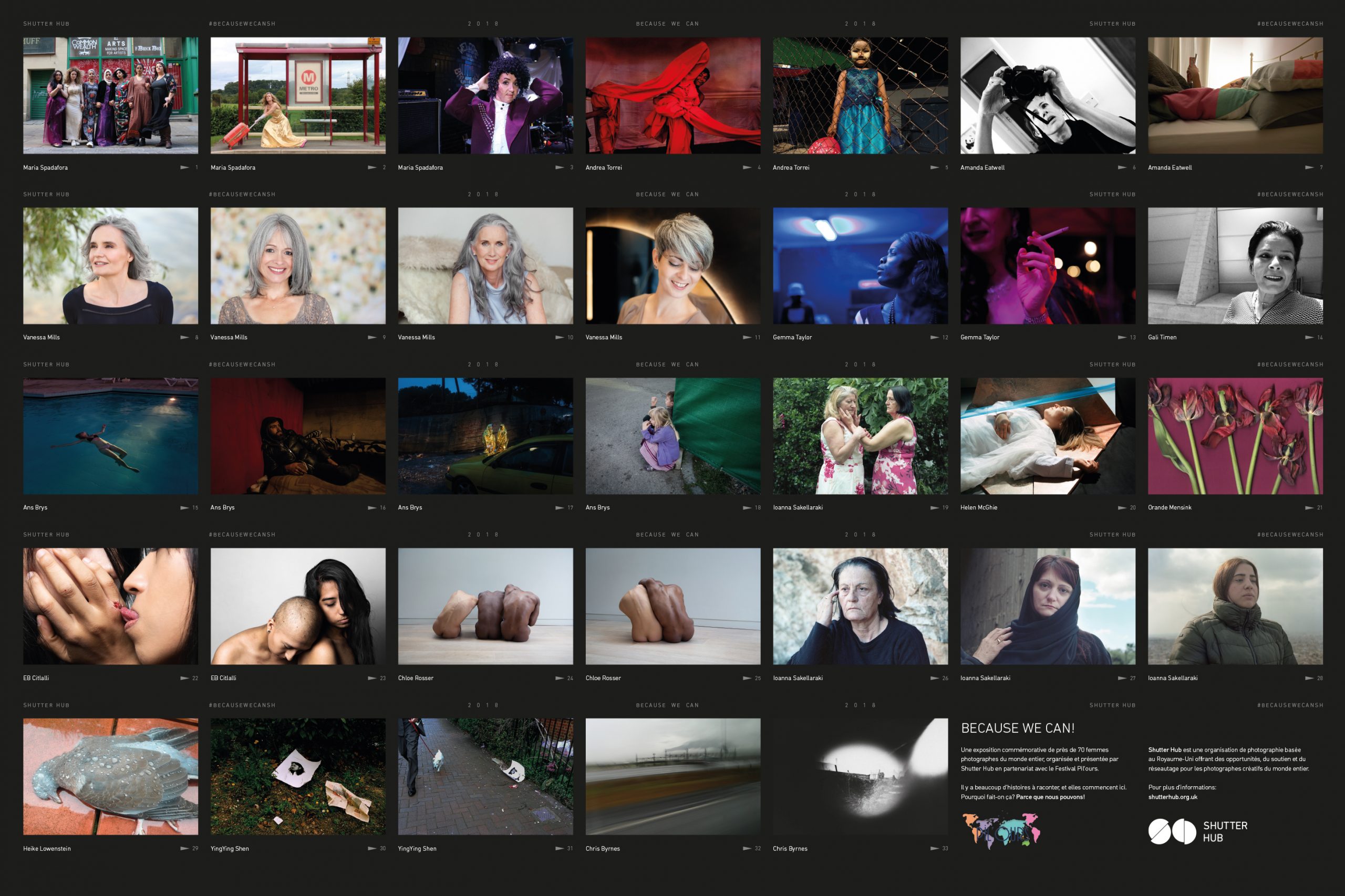This screenshot has height=896, width=1345.
Task: Select Chloe Rosser photo number 24
Action: (485, 606)
